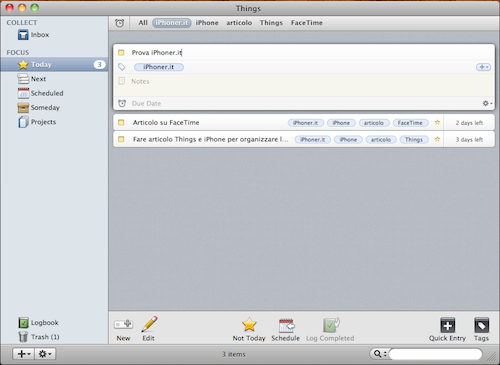This screenshot has width=500, height=365.
Task: Open the Logbook
Action: pos(38,323)
